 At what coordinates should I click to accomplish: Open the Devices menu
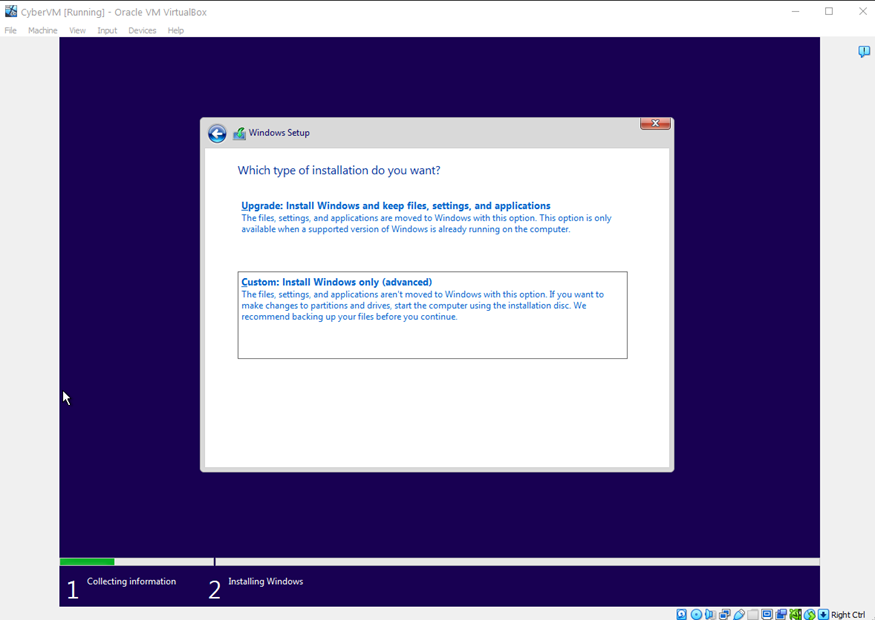click(142, 31)
